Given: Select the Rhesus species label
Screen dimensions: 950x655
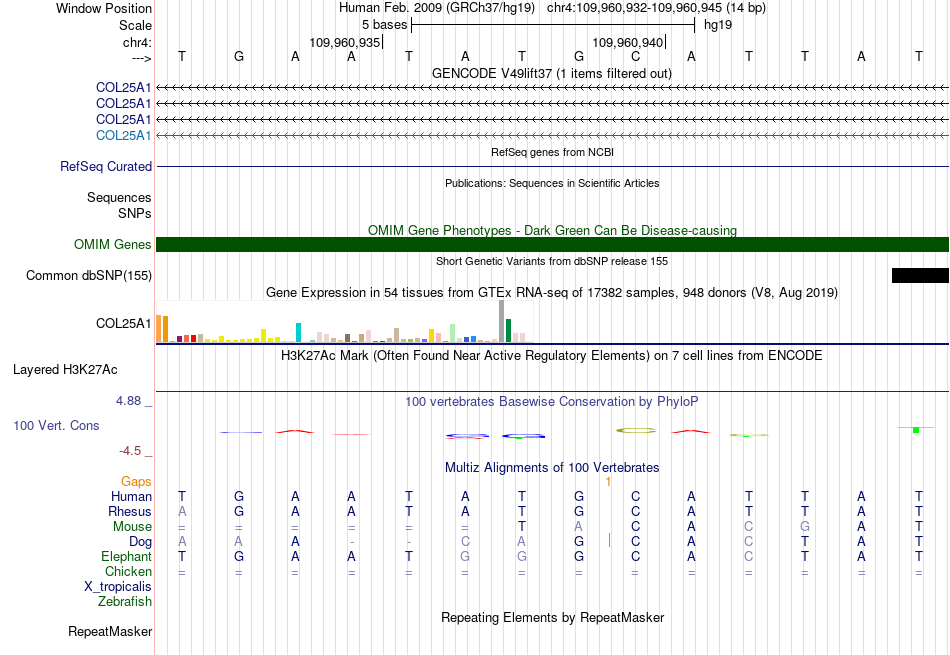Looking at the screenshot, I should [130, 512].
